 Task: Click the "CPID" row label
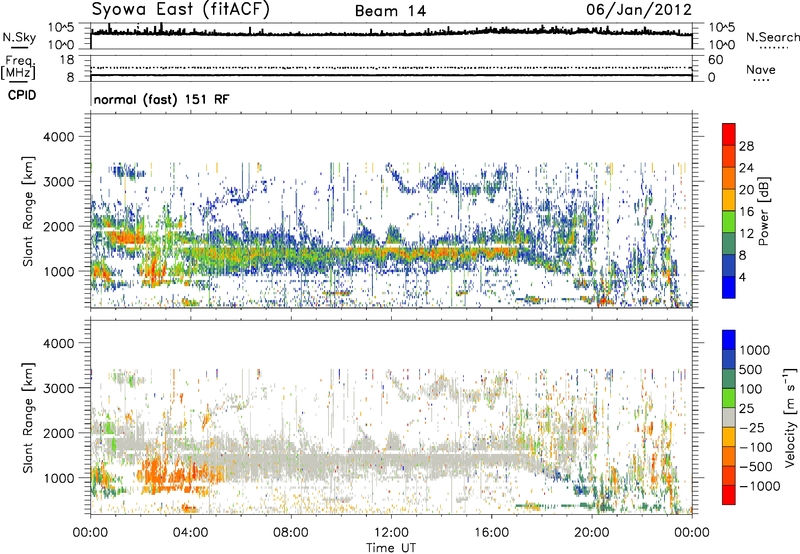pos(22,95)
